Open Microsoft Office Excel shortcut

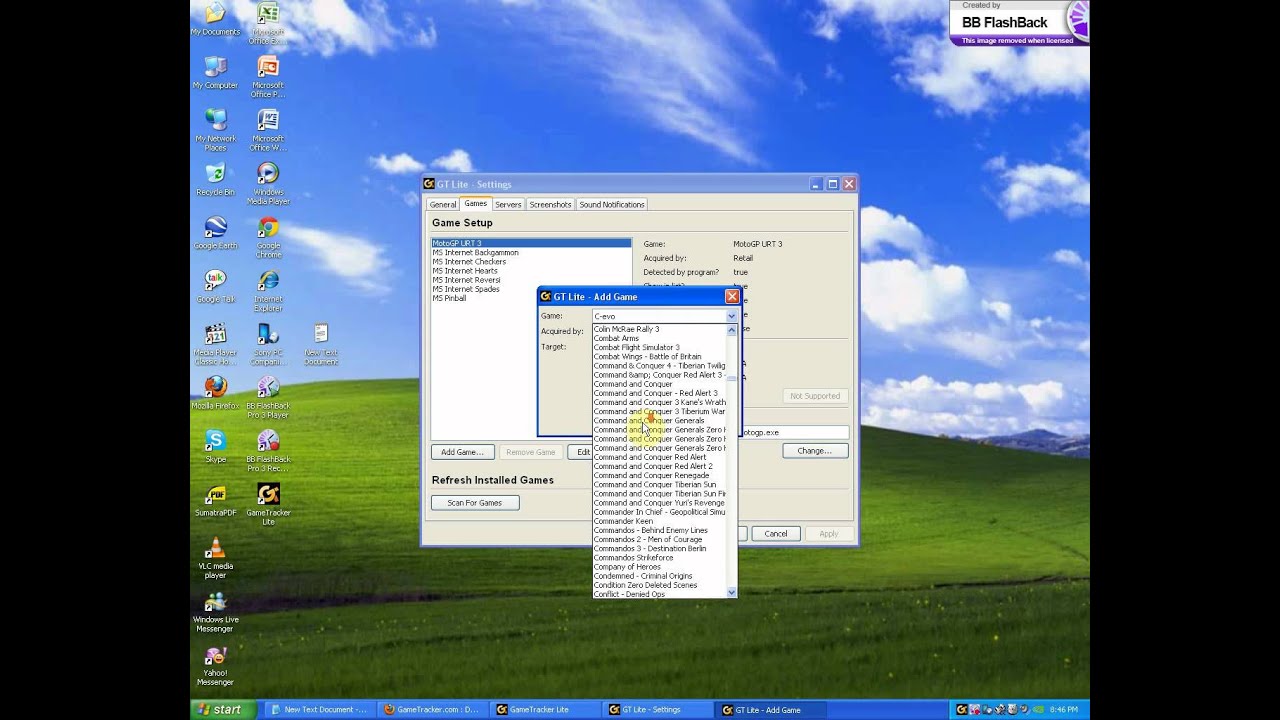[x=268, y=24]
